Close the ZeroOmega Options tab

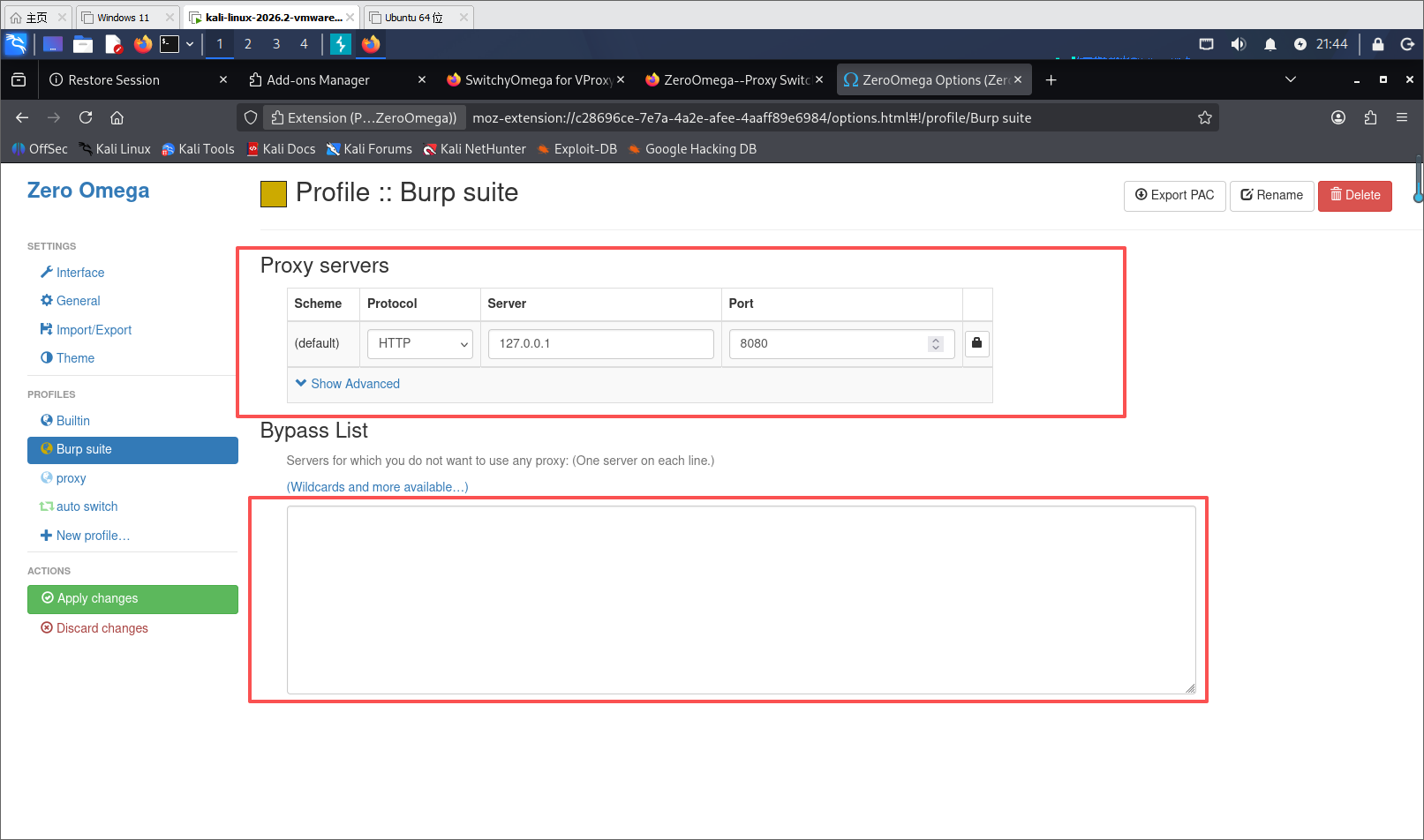(x=1018, y=79)
